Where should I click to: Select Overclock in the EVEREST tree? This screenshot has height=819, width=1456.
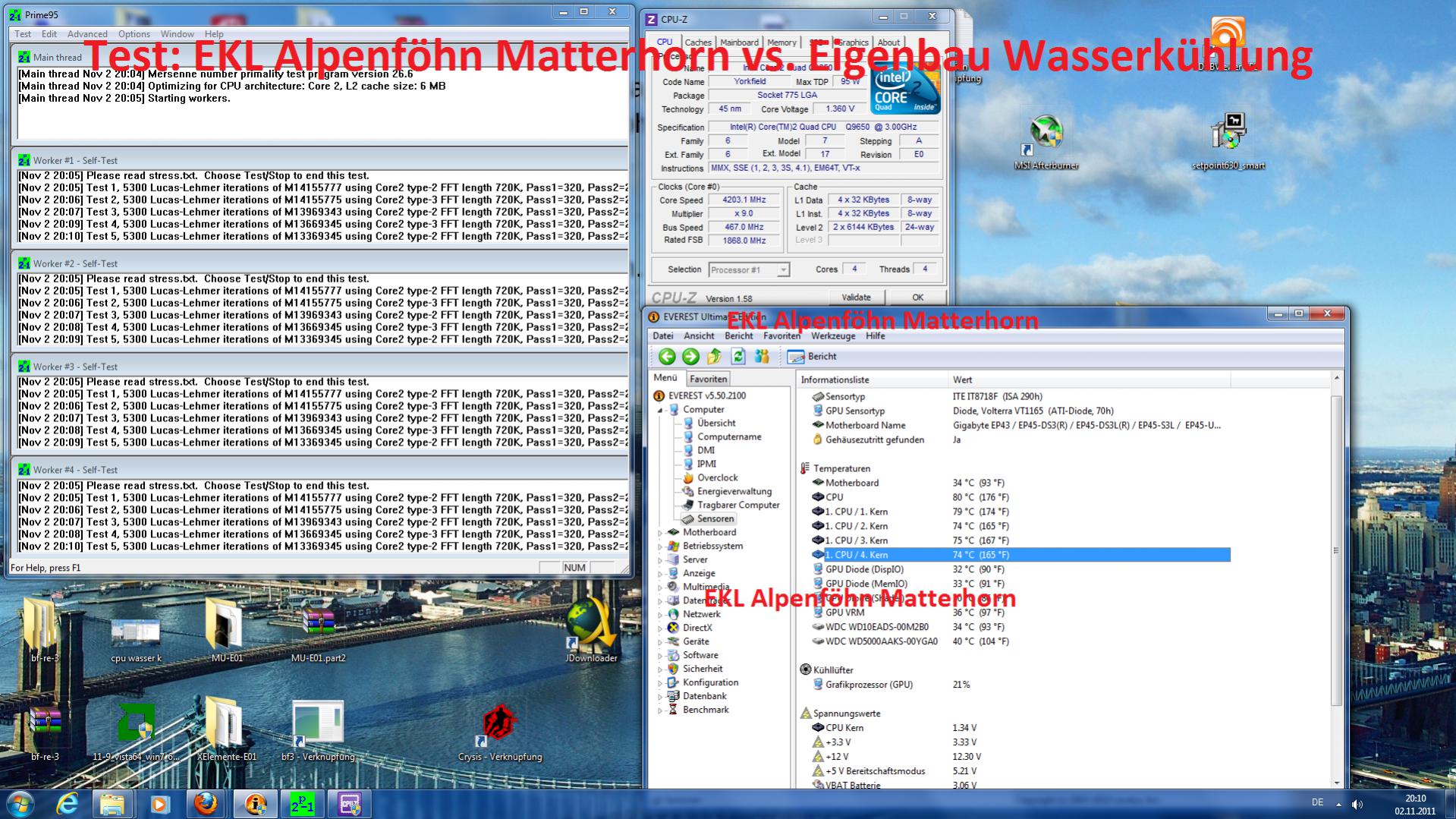coord(717,478)
